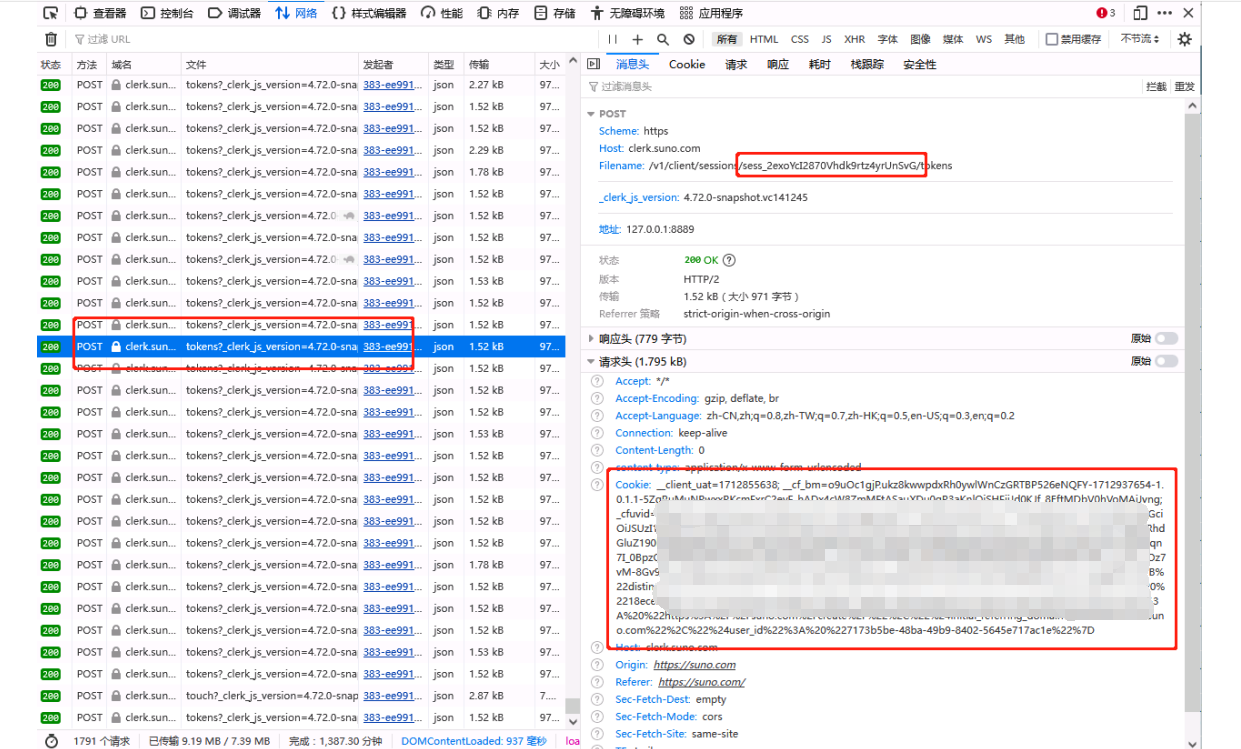Show the 响应 tab in details pane
This screenshot has height=749, width=1241.
(778, 64)
